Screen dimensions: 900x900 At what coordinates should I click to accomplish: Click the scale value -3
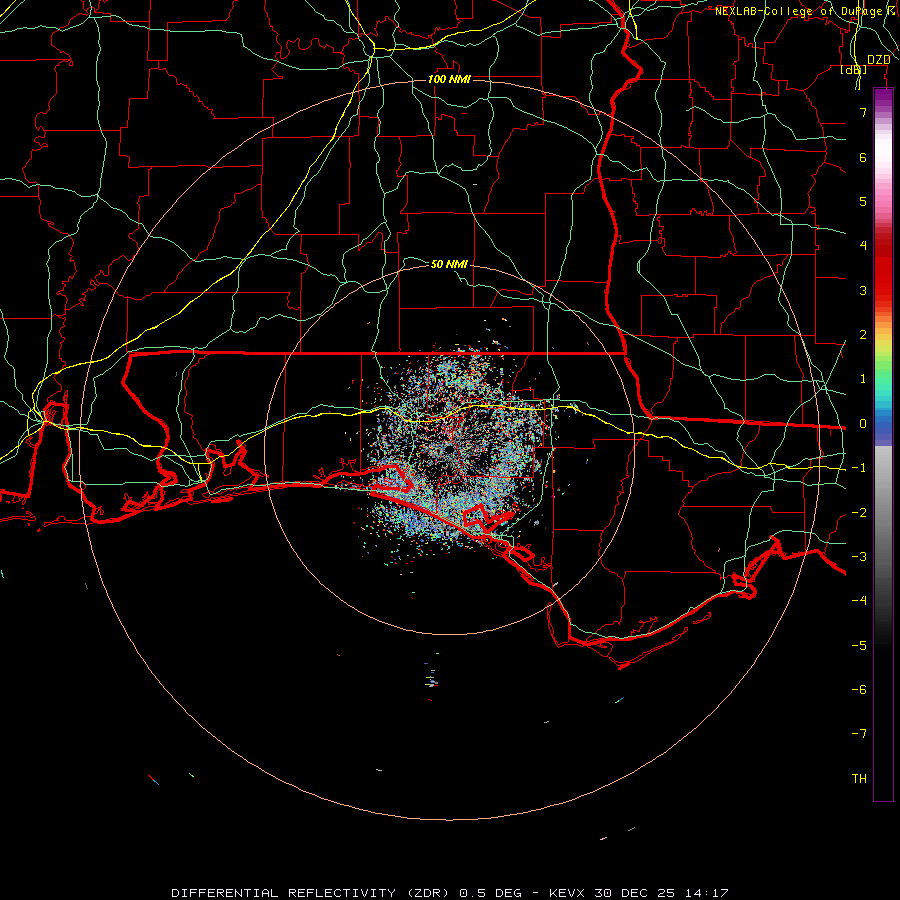pyautogui.click(x=859, y=557)
